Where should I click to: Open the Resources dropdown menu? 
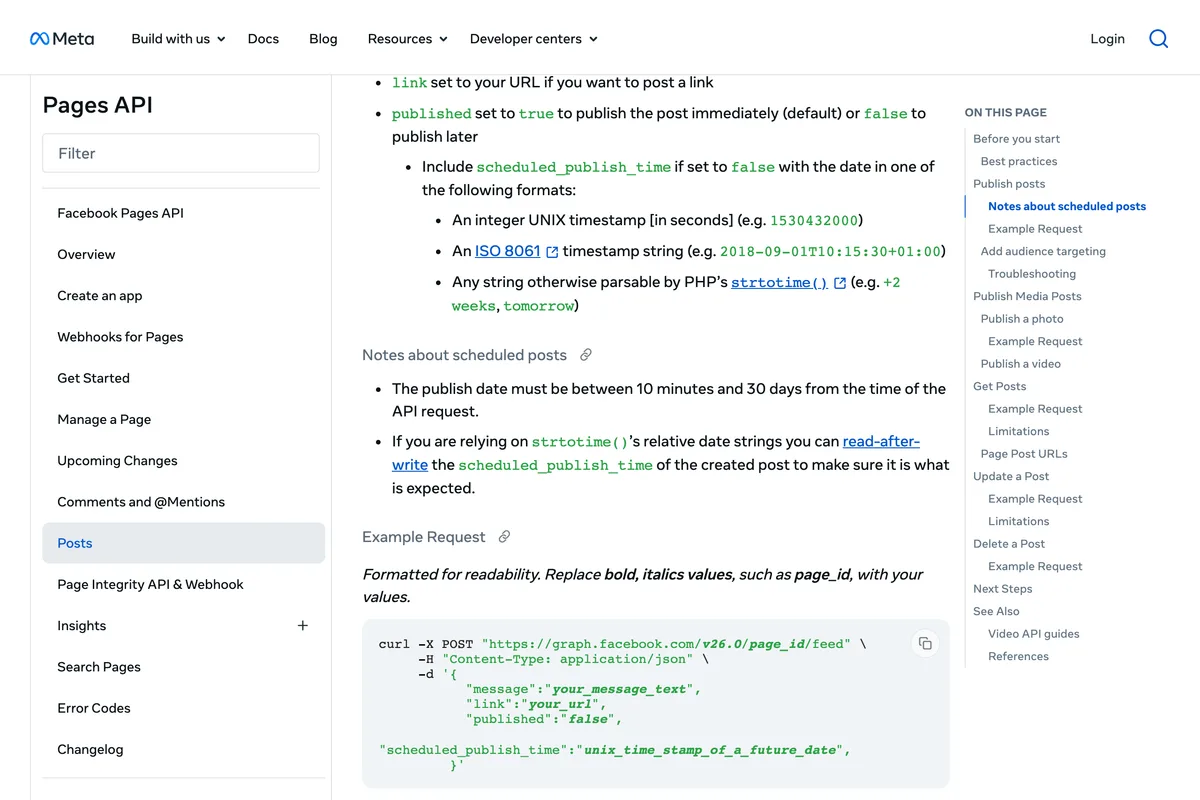click(x=407, y=39)
